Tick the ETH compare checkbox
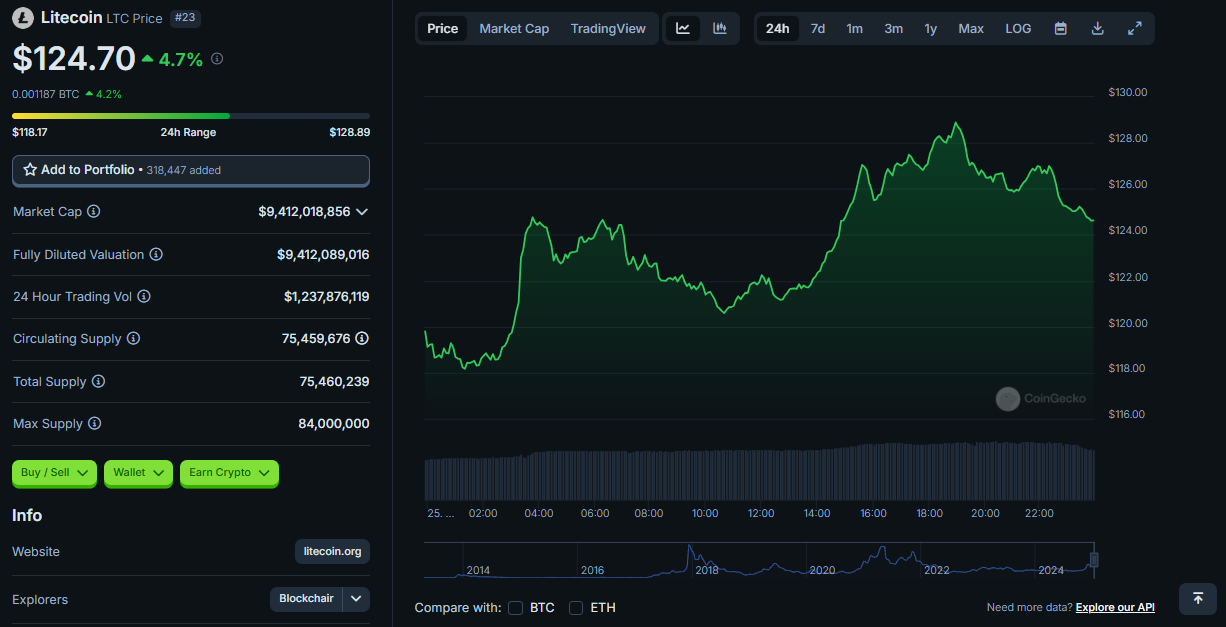Viewport: 1226px width, 627px height. (576, 608)
